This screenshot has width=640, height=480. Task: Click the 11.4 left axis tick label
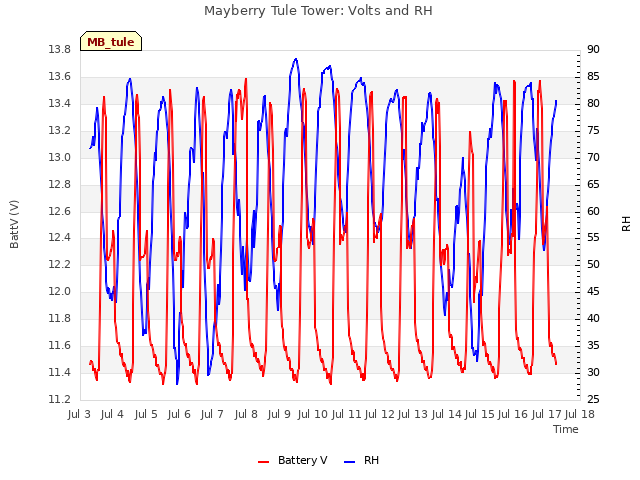tap(60, 372)
